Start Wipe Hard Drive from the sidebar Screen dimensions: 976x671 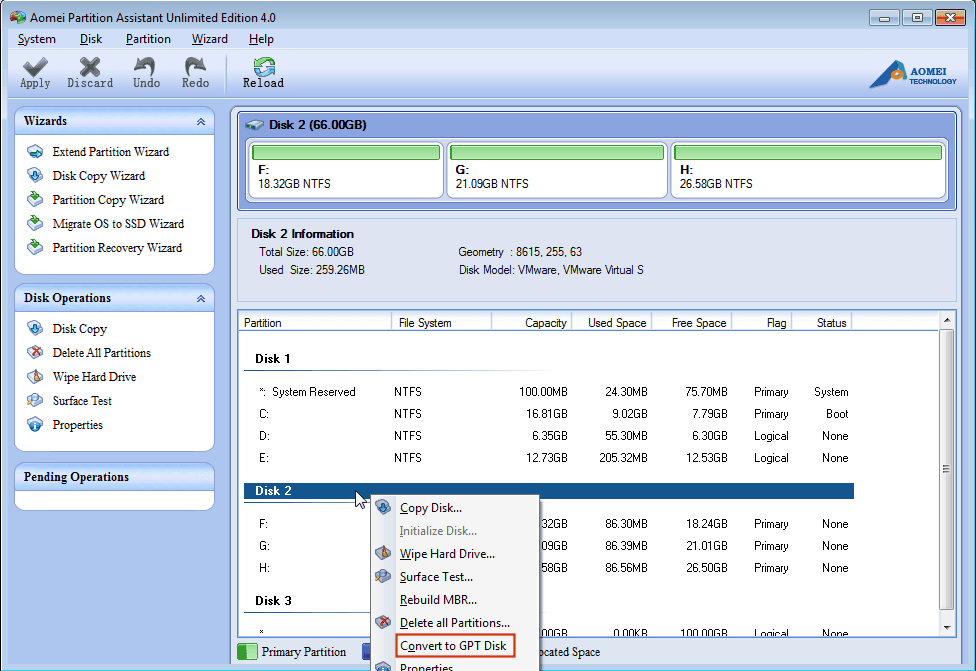pyautogui.click(x=93, y=377)
